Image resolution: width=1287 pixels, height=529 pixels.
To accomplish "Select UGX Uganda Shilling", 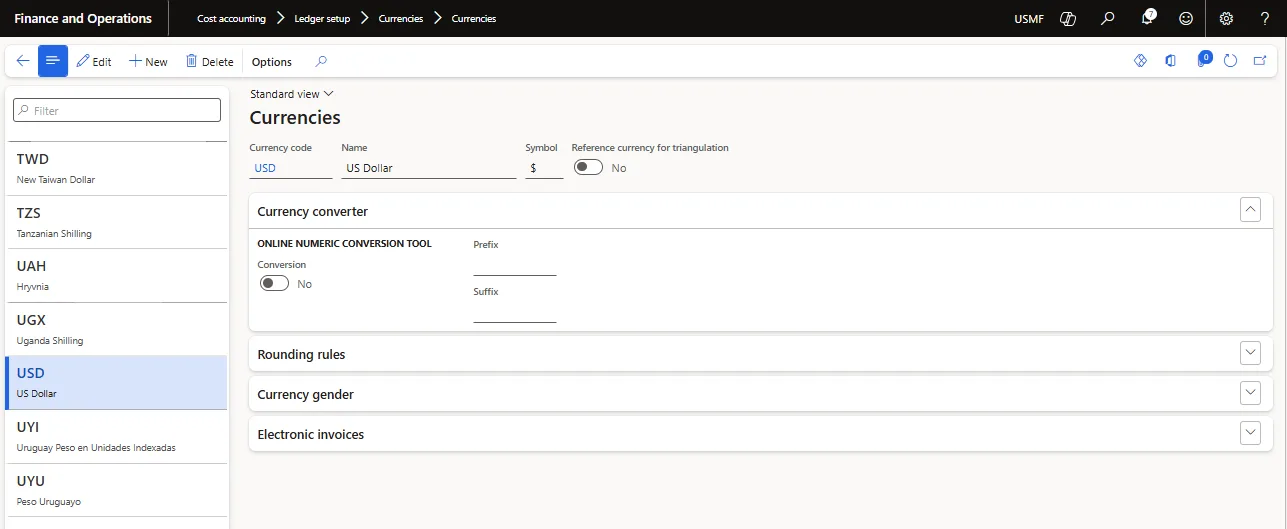I will 116,329.
